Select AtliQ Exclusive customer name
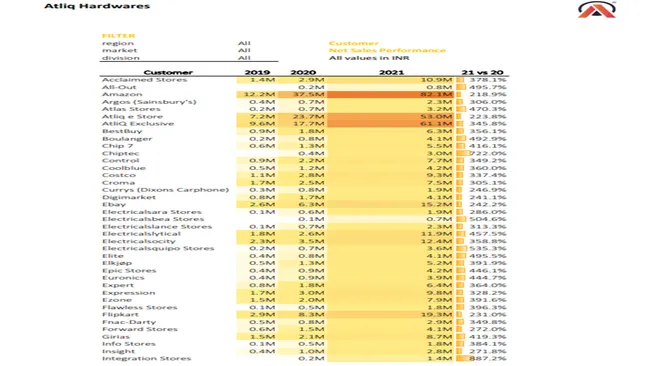 (x=138, y=124)
